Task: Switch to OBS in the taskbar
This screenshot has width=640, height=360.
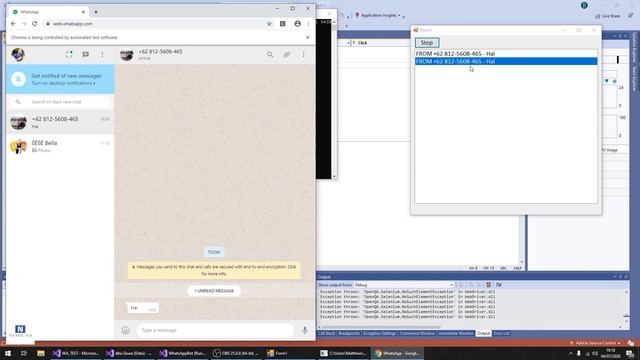Action: click(237, 353)
